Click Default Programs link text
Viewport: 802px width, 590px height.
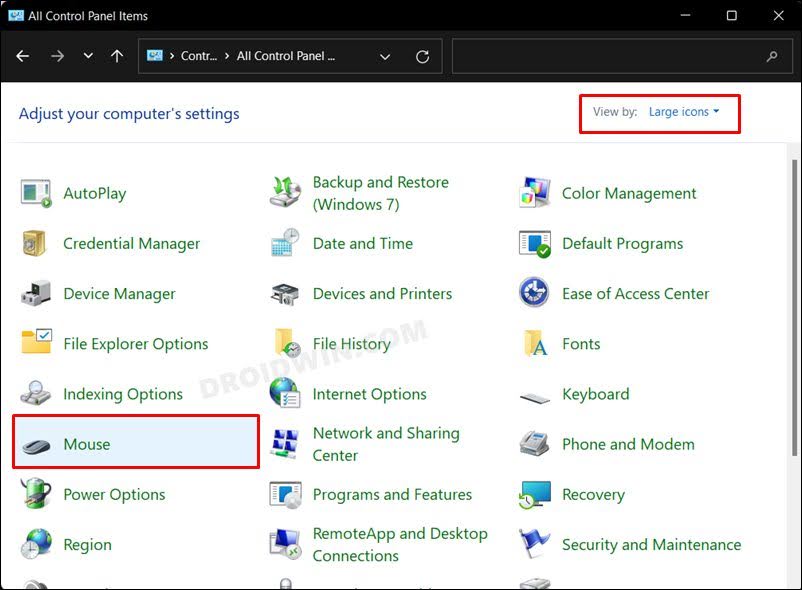pos(622,243)
